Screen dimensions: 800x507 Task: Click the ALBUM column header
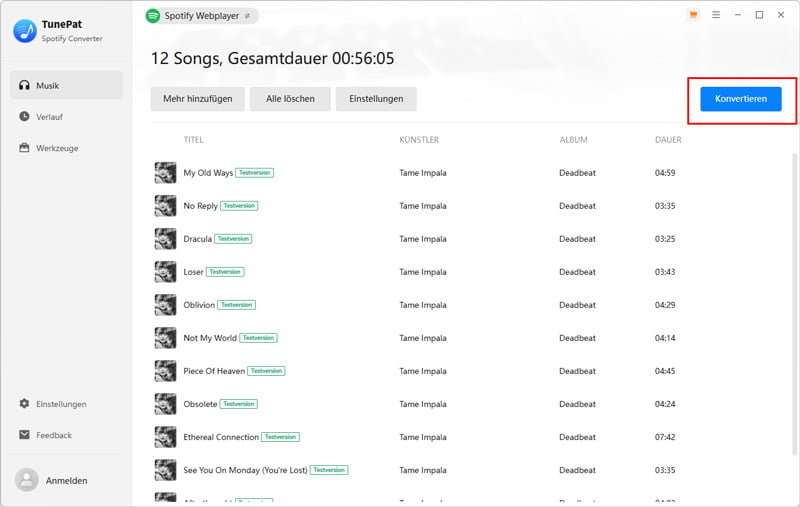point(573,140)
